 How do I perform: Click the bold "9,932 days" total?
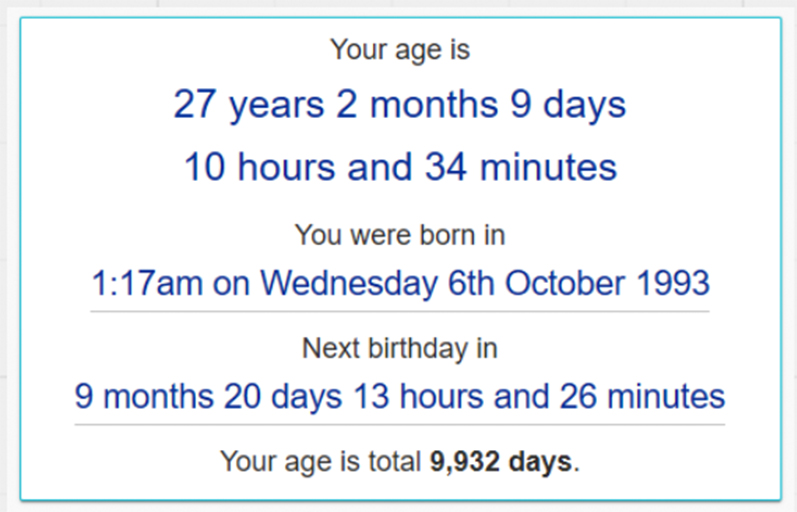click(503, 462)
